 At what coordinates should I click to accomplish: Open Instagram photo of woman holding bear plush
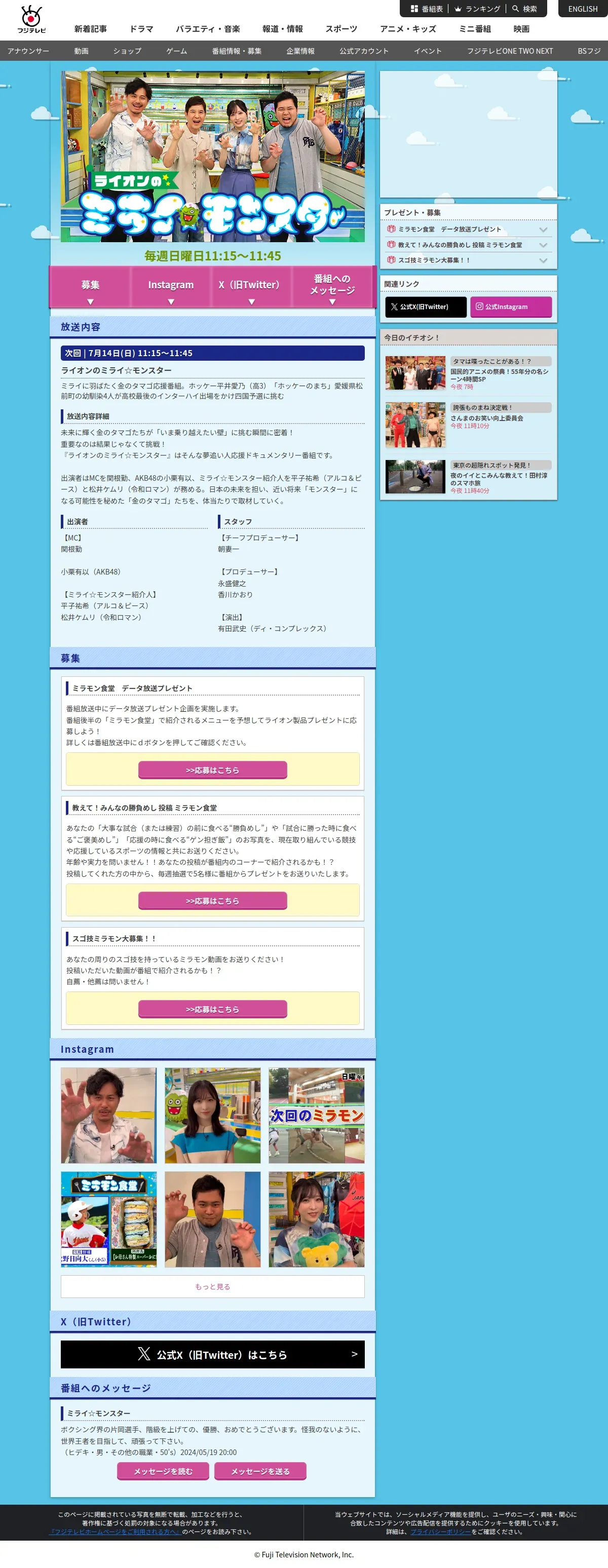point(317,1219)
